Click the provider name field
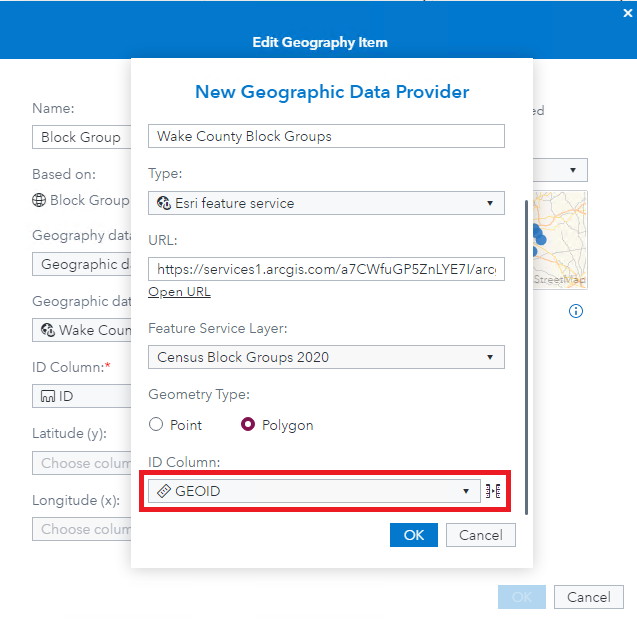The image size is (637, 619). click(x=326, y=136)
